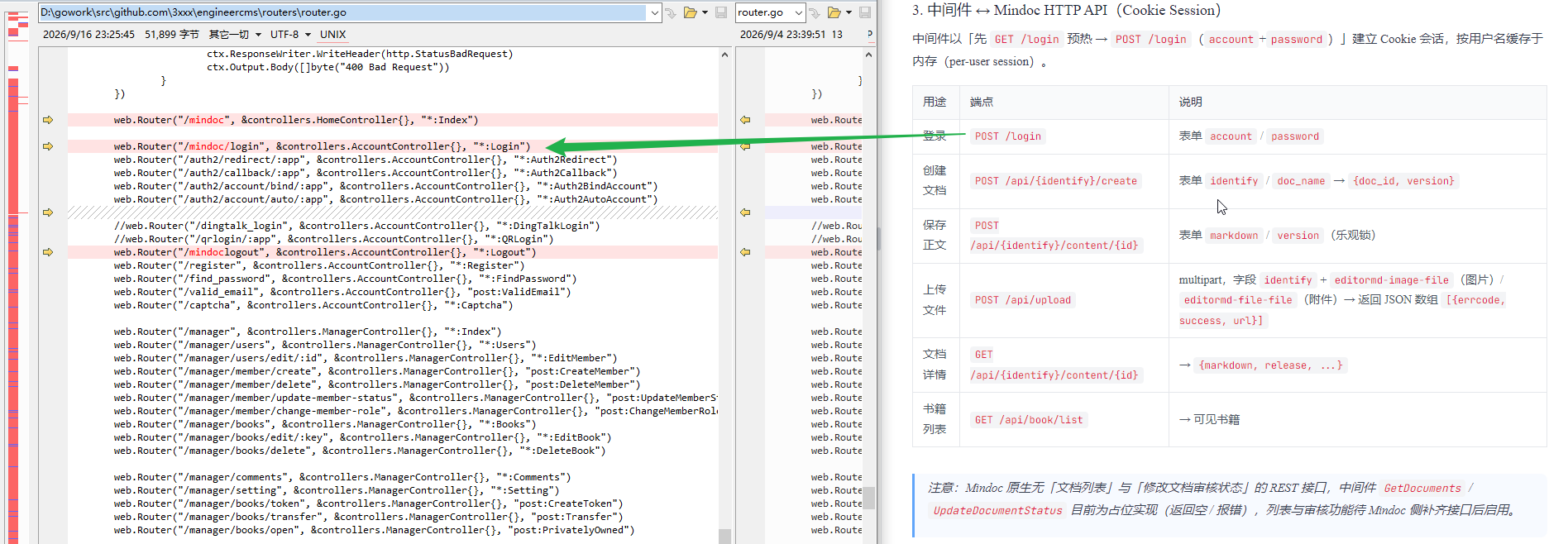Image resolution: width=1568 pixels, height=544 pixels.
Task: Click the "/find_password" router line
Action: coord(346,279)
